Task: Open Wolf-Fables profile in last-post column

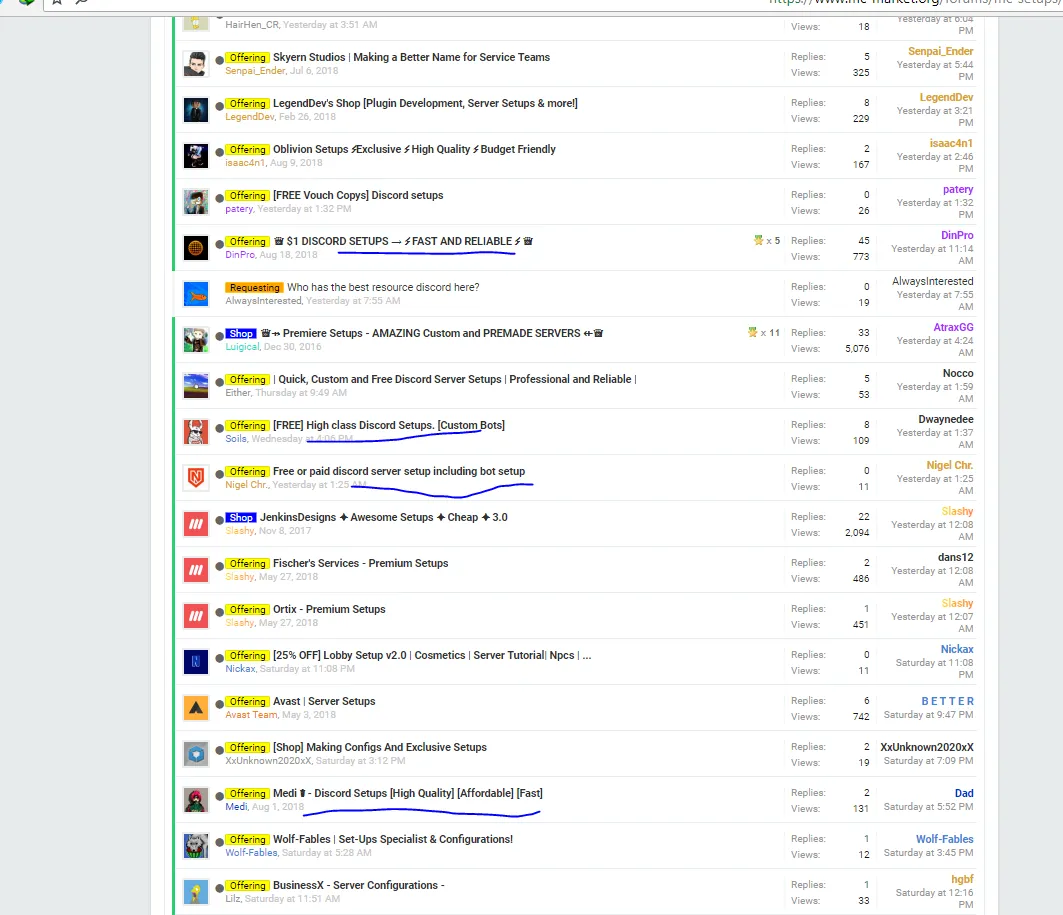Action: click(944, 839)
